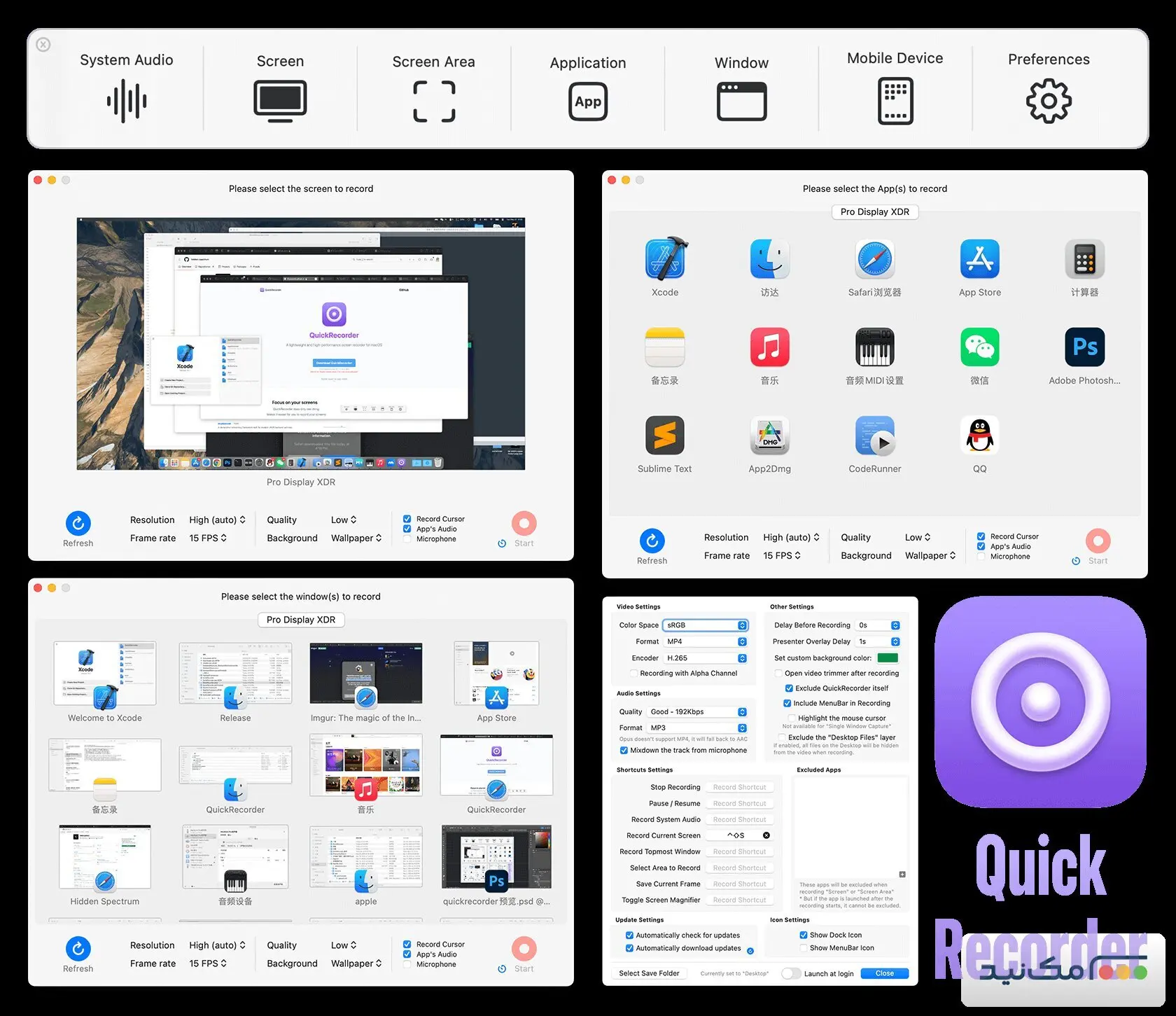This screenshot has width=1176, height=1016.
Task: Select Xcode as the app to record
Action: (664, 259)
